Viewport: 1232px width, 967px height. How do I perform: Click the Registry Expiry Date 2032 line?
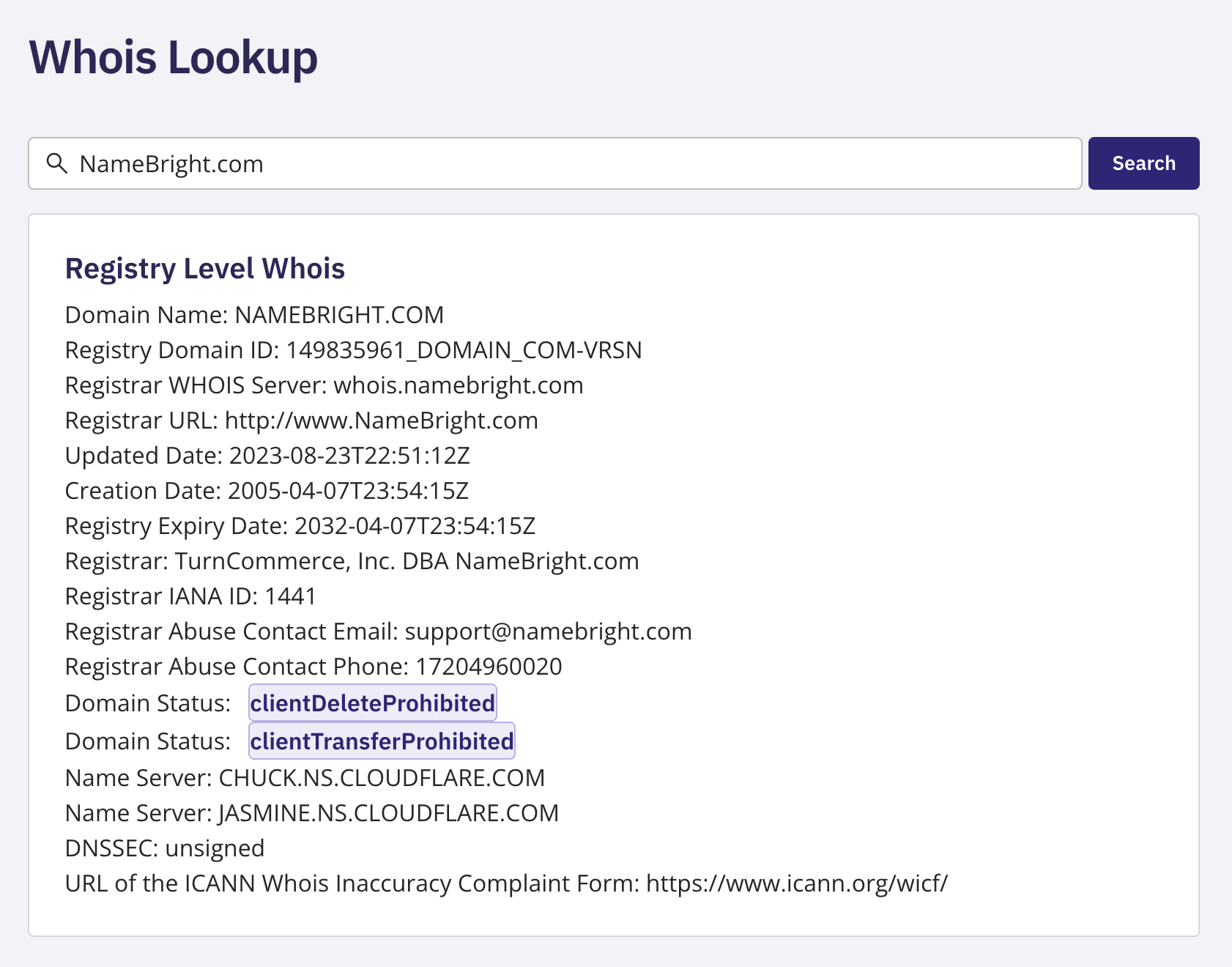(x=300, y=526)
